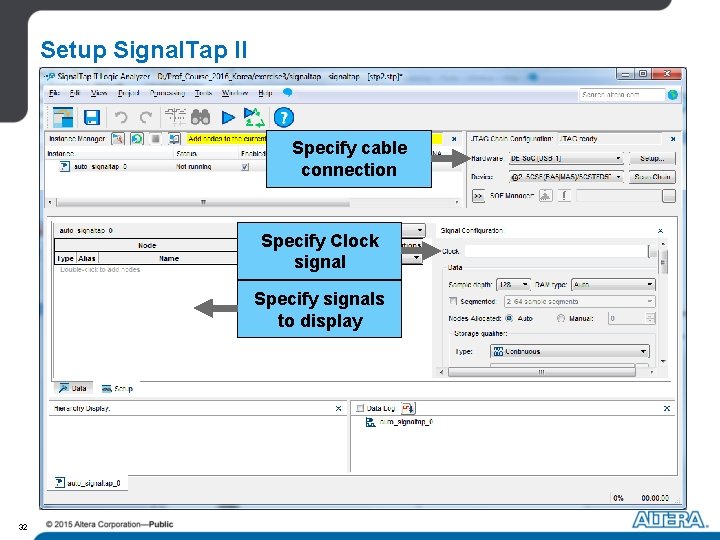Click the auto_signaltap_0 icon in Data Log
Image resolution: width=720 pixels, height=540 pixels.
[x=370, y=422]
